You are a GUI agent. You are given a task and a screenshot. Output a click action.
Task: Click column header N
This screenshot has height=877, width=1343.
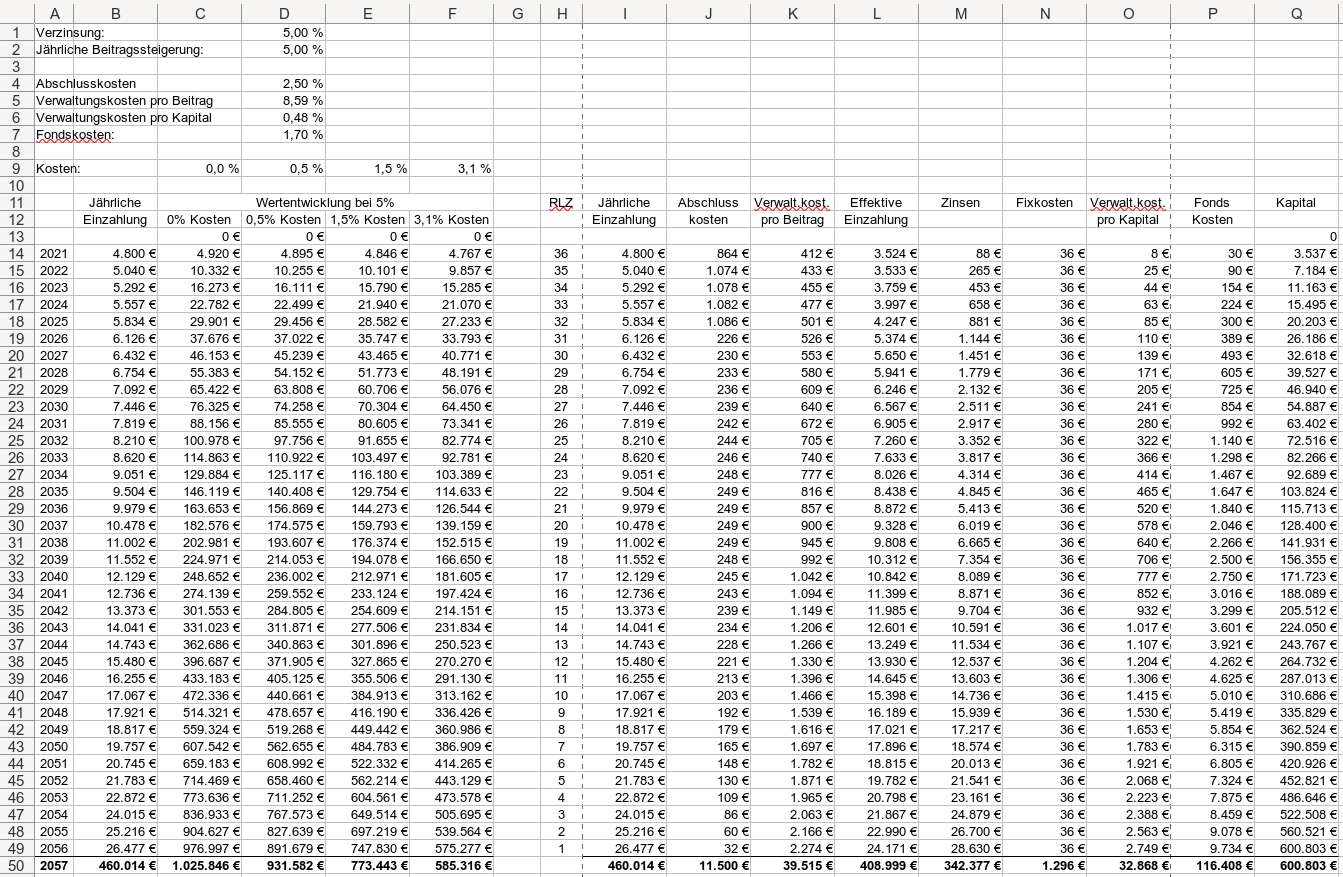(x=1044, y=12)
